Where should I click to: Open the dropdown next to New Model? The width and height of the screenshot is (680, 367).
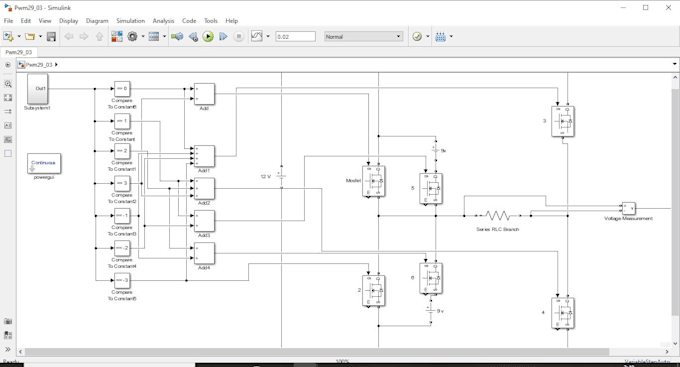[19, 36]
